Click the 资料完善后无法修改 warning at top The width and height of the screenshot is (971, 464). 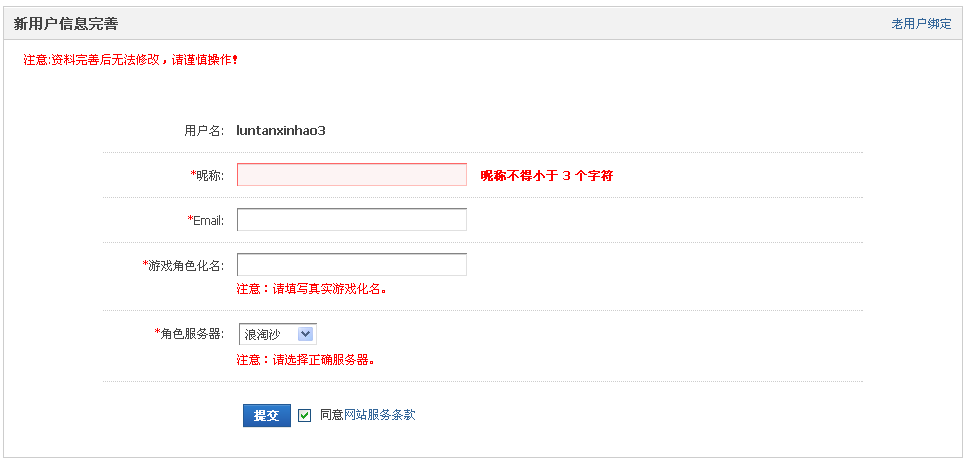(x=131, y=60)
